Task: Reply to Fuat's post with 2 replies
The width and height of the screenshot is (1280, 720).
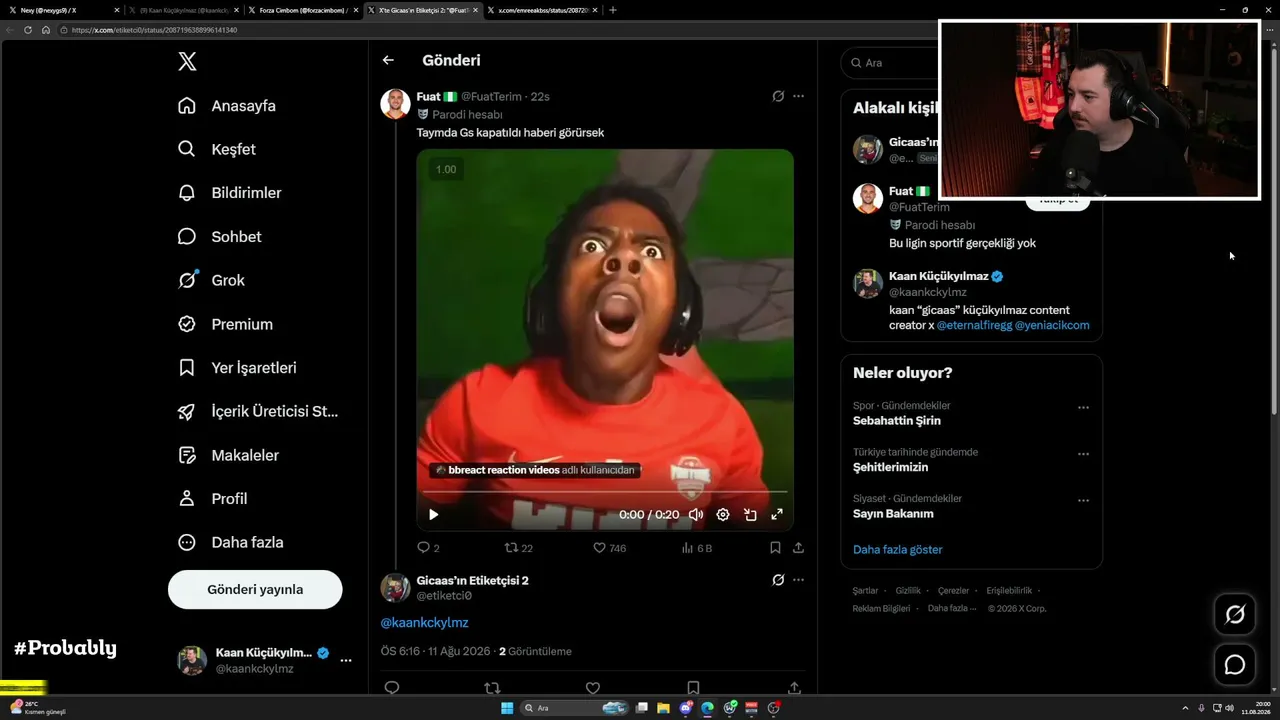Action: coord(428,548)
